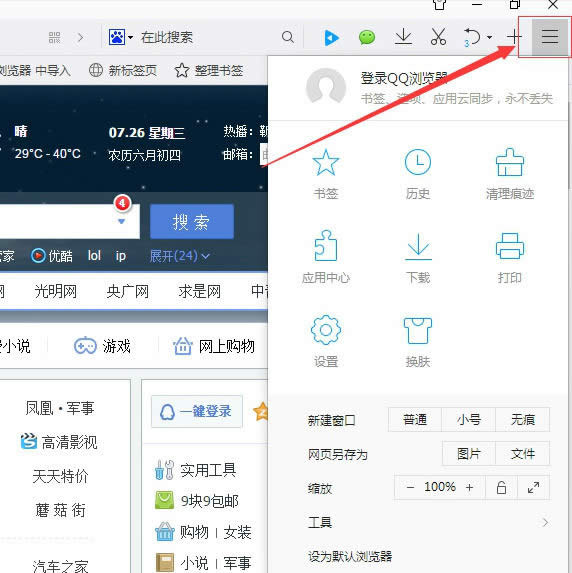The width and height of the screenshot is (572, 573).
Task: Open the toolbar download arrow icon
Action: tap(404, 37)
